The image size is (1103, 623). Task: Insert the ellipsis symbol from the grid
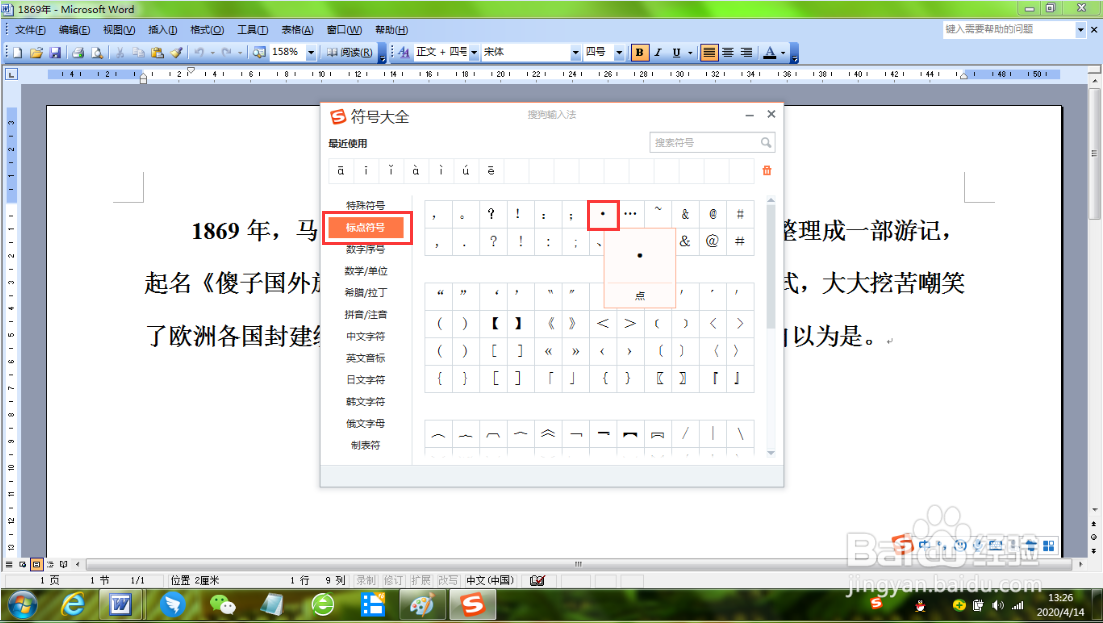pyautogui.click(x=630, y=214)
